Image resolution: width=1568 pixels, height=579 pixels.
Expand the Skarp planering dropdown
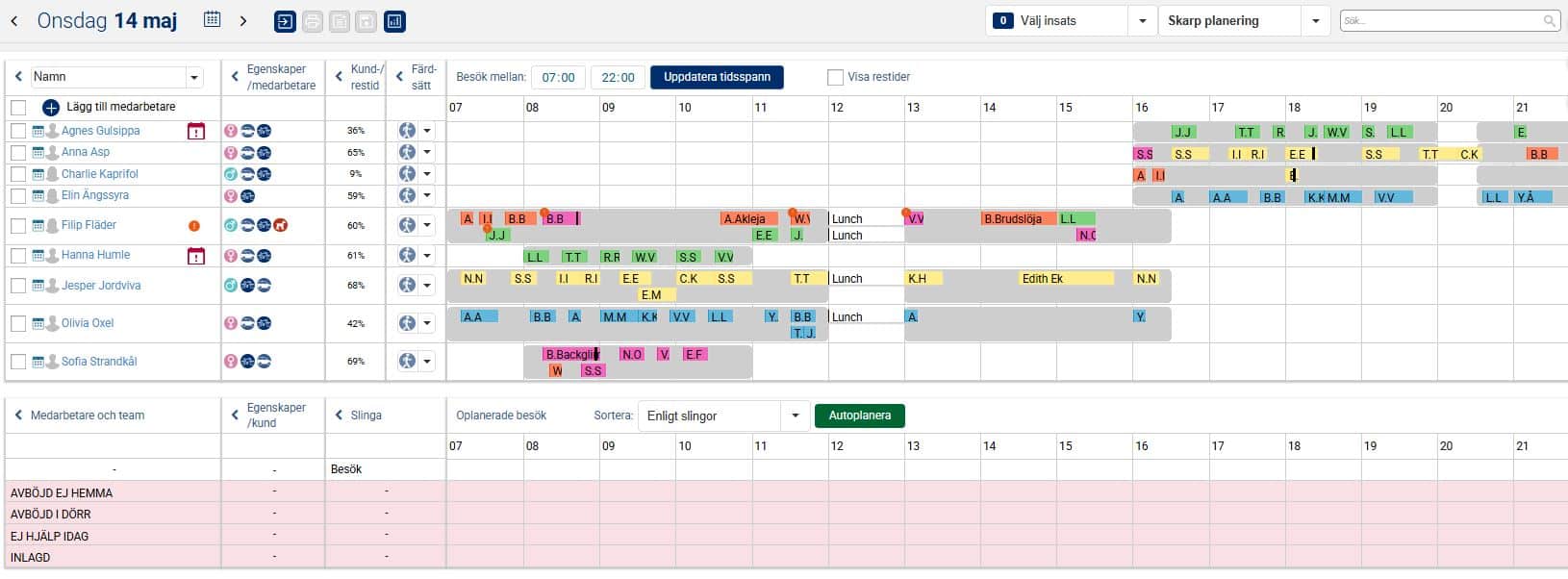pos(1315,21)
